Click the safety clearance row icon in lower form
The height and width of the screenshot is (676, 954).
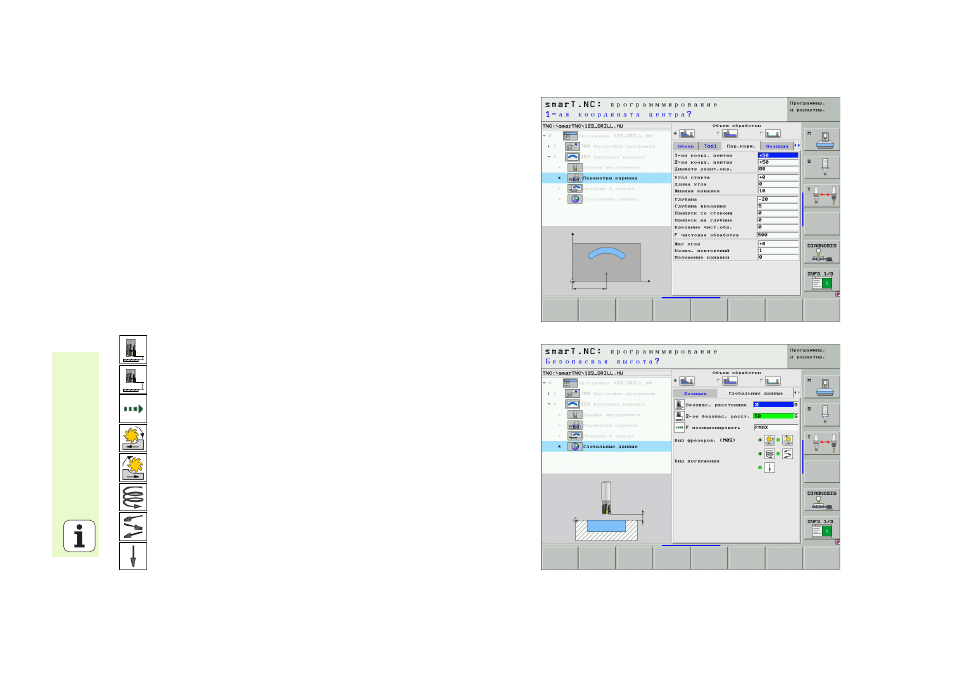680,405
